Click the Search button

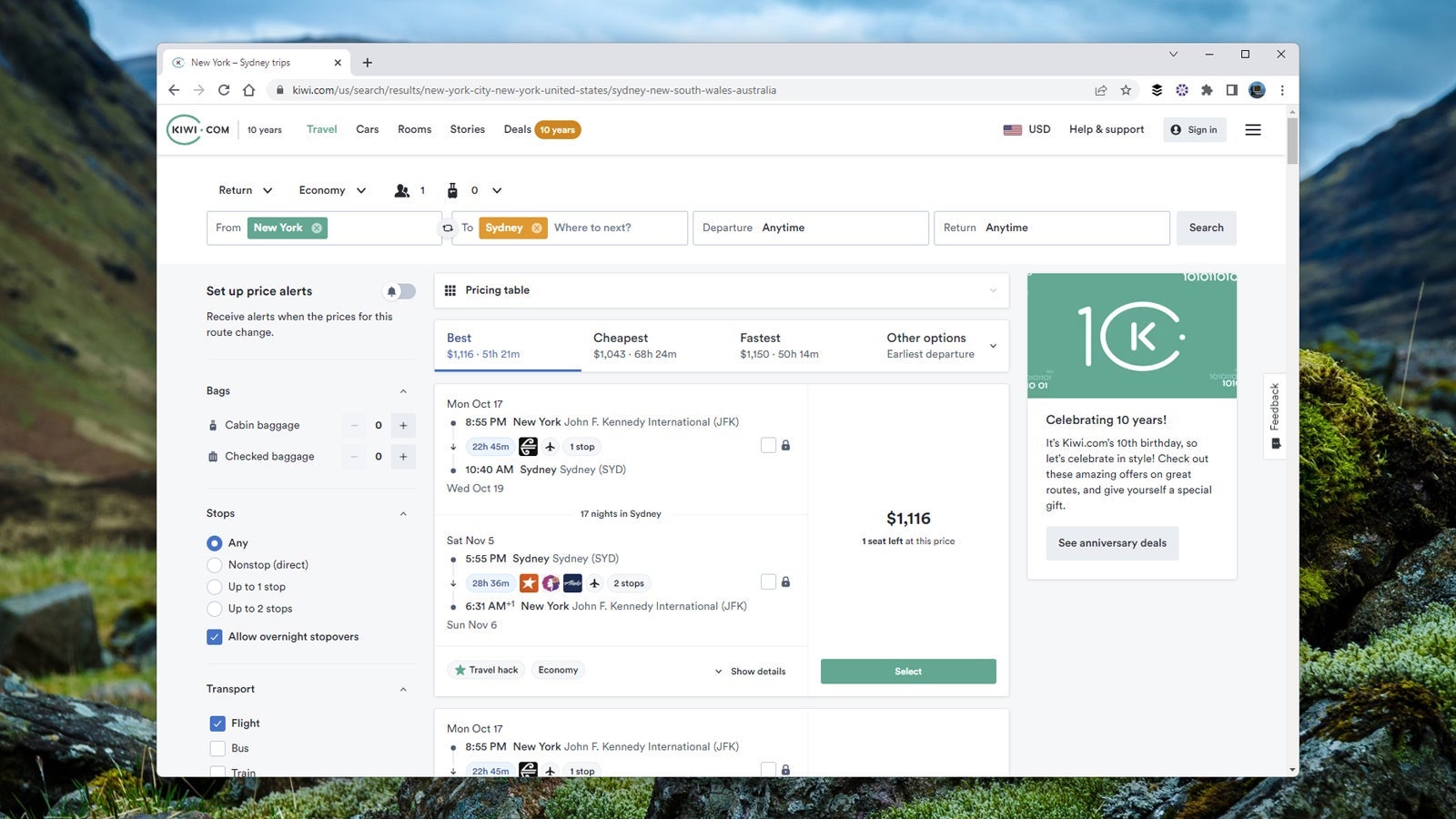1206,228
